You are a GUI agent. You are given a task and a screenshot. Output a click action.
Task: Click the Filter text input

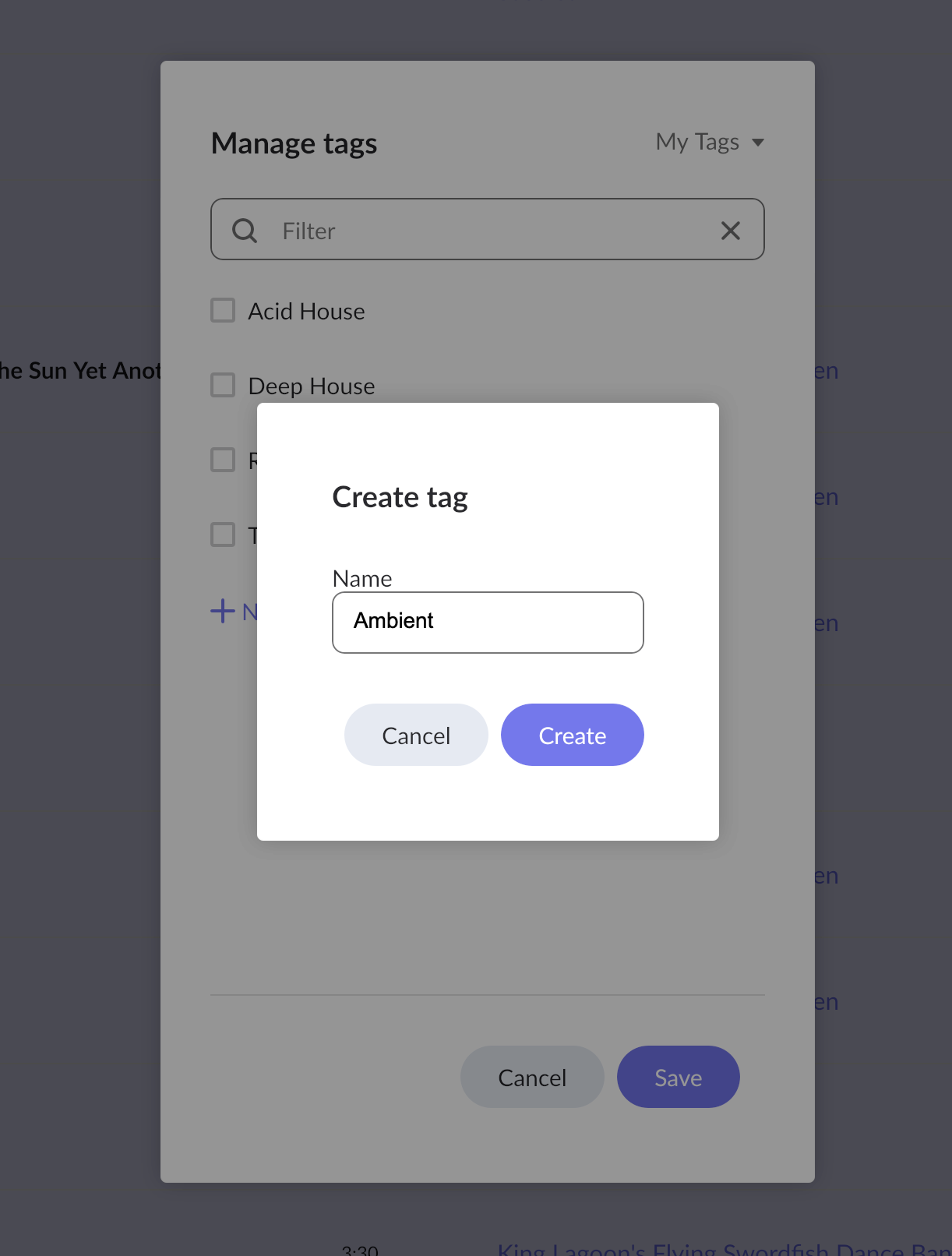point(491,231)
